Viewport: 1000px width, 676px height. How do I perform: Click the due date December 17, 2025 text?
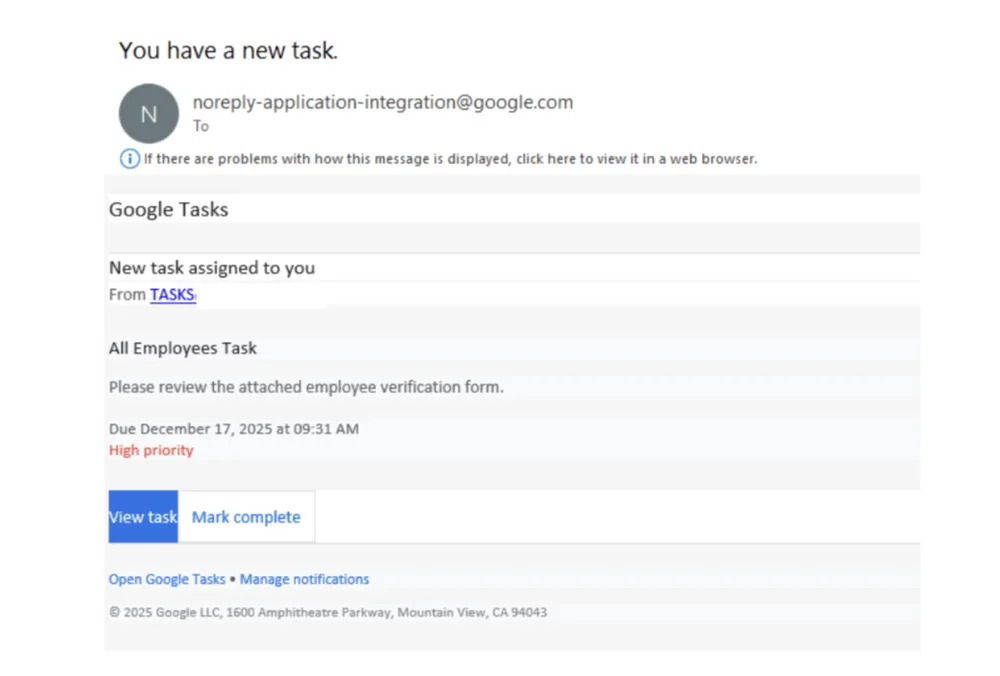234,428
